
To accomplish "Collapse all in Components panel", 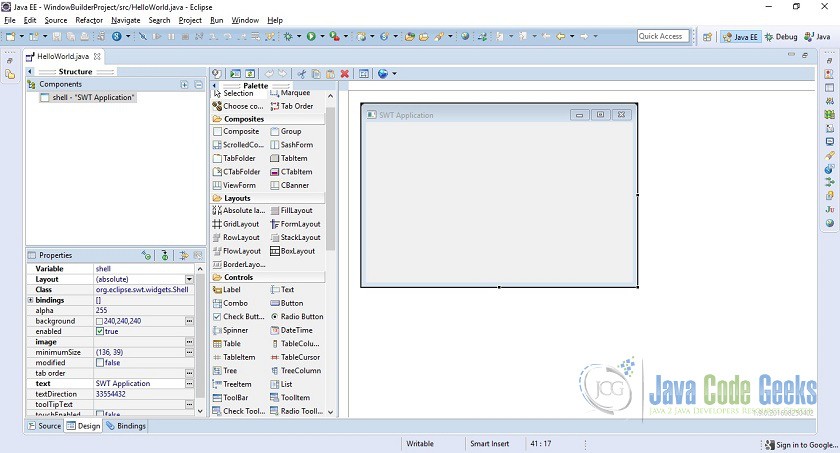I will pyautogui.click(x=198, y=85).
